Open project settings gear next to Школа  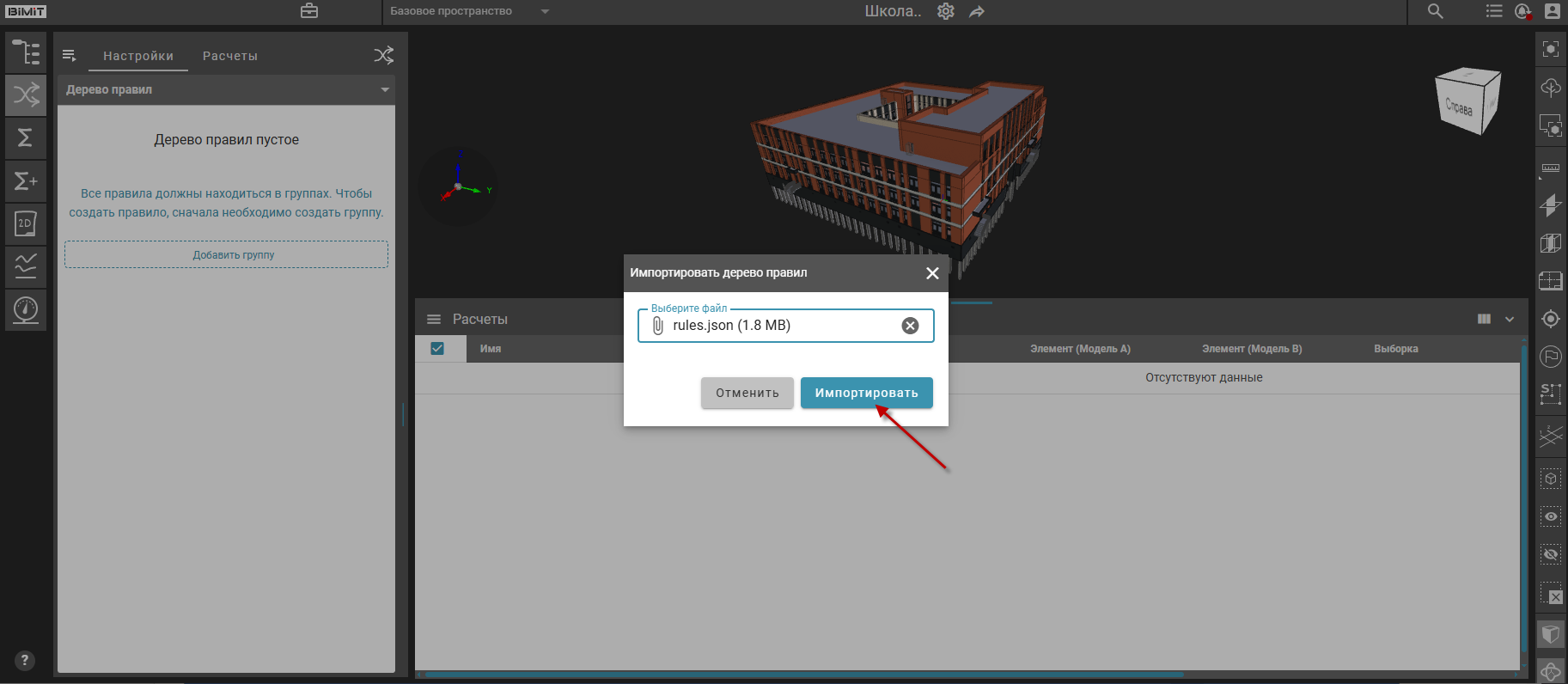[945, 11]
